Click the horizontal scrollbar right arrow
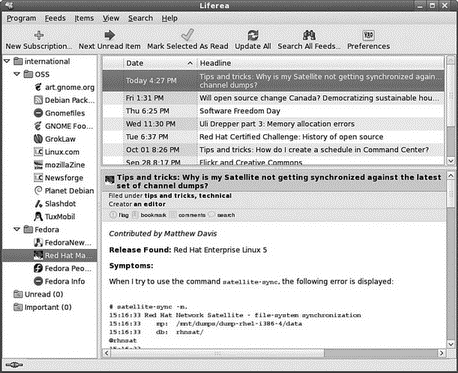Screen dimensions: 458x373 (x=442, y=353)
